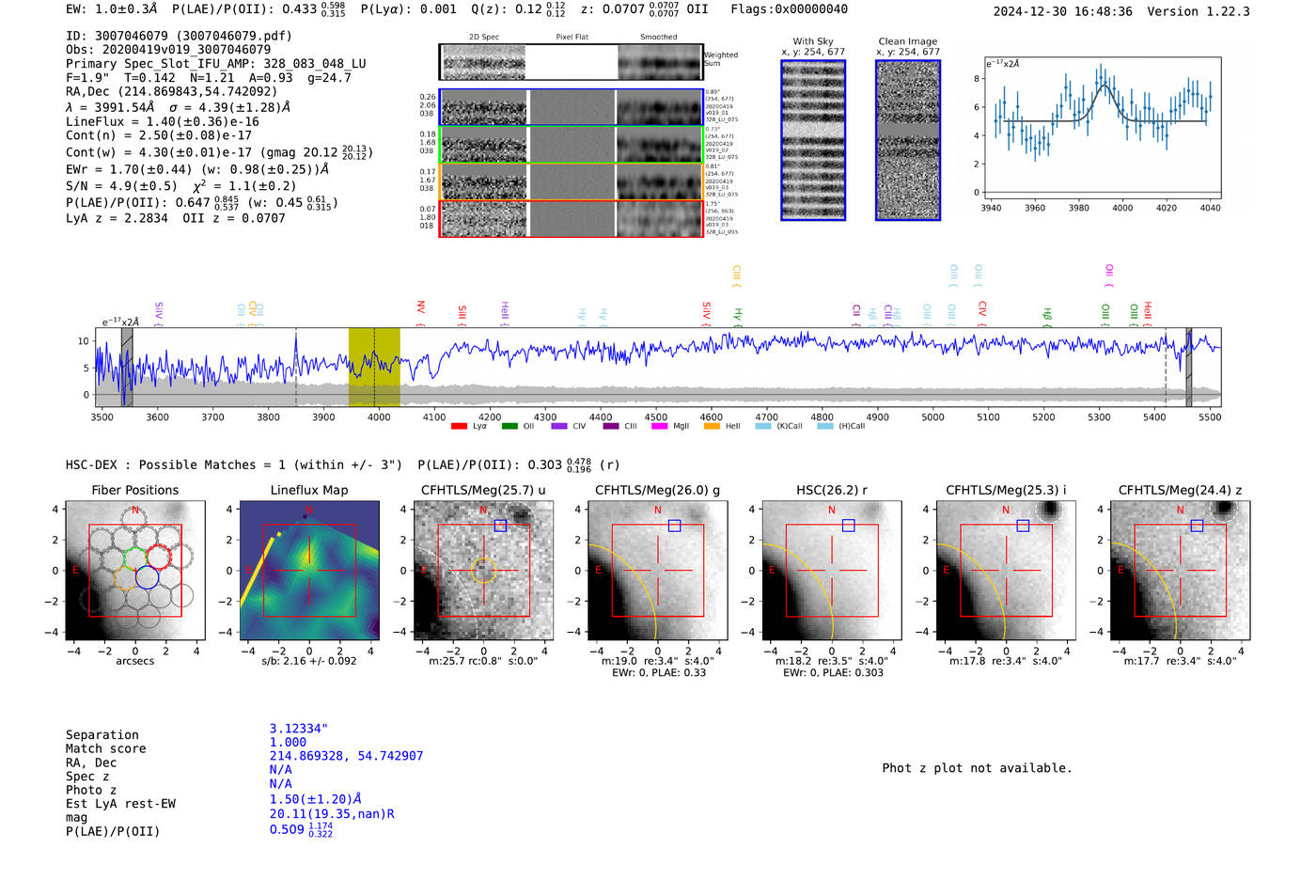Click the "Flags:0x00000040" header text
Screen dimensions: 1316x896
tap(790, 9)
